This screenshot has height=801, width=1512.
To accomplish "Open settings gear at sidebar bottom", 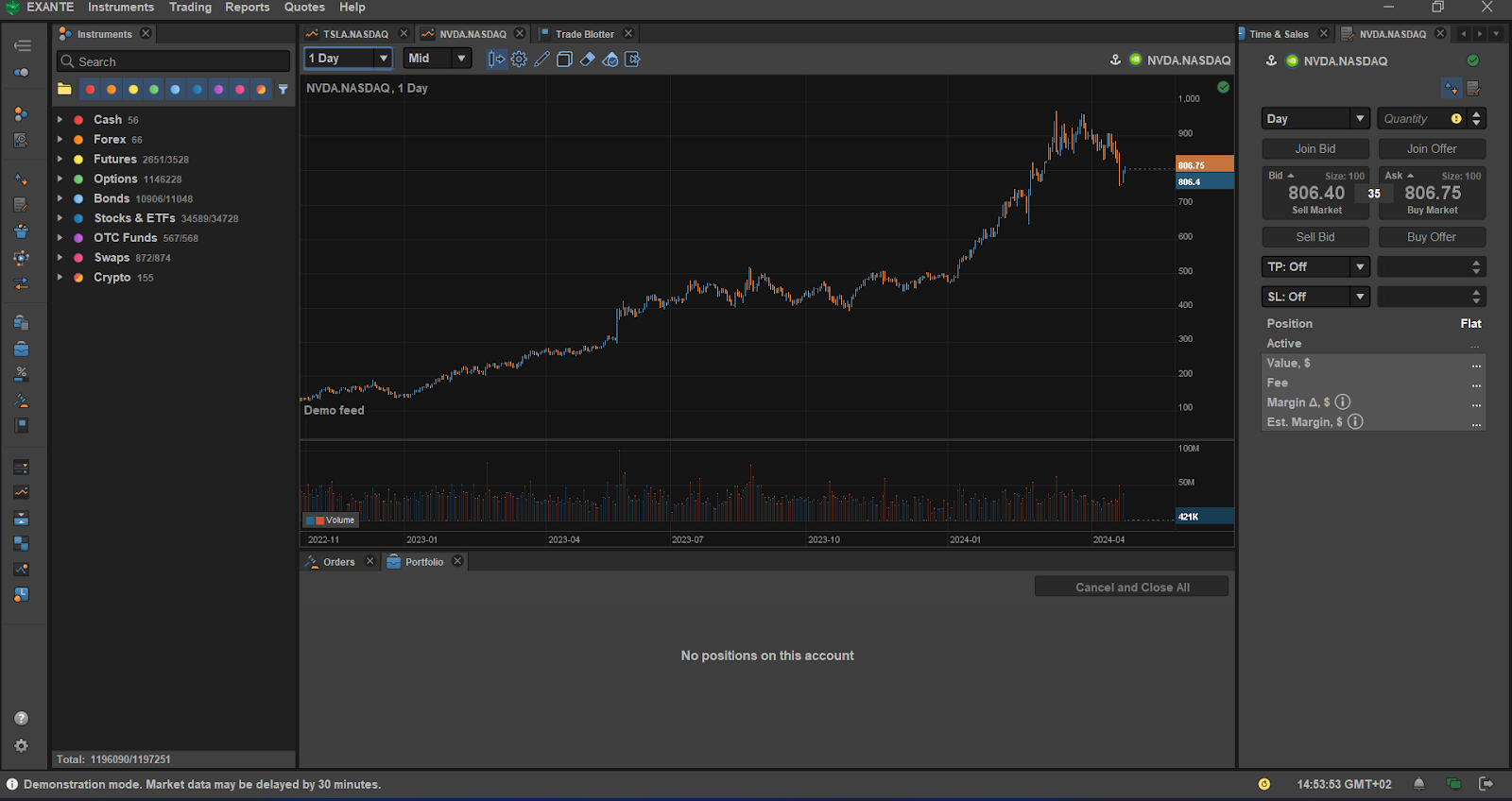I will tap(22, 745).
